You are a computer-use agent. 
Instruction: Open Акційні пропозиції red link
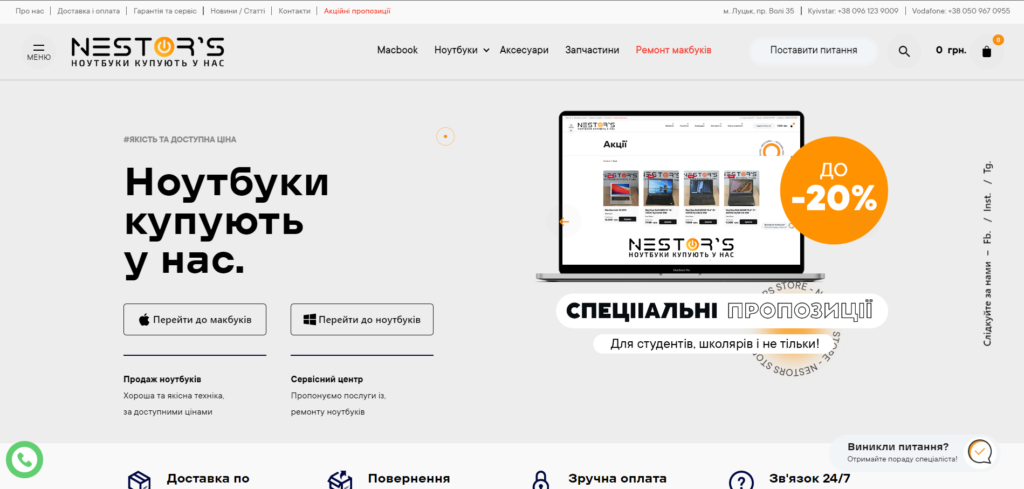coord(357,11)
